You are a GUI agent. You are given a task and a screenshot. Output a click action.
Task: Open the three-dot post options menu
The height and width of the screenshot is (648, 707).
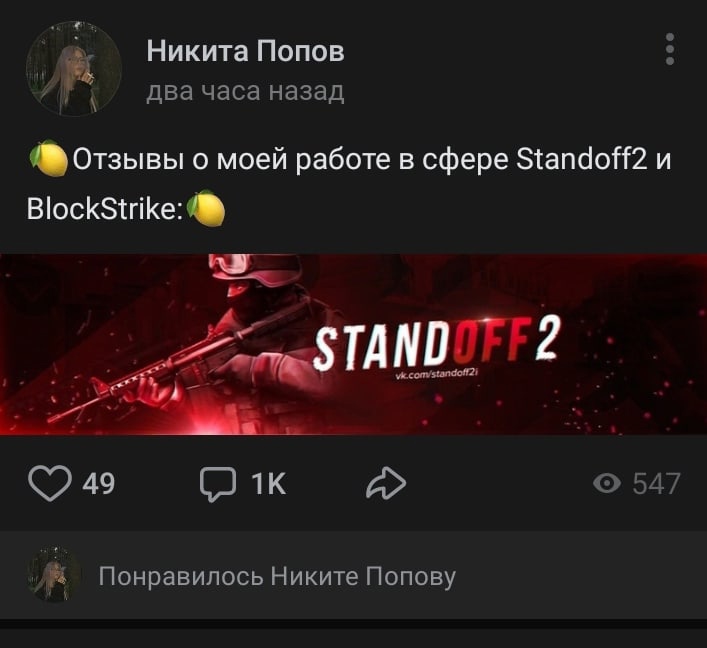click(670, 49)
